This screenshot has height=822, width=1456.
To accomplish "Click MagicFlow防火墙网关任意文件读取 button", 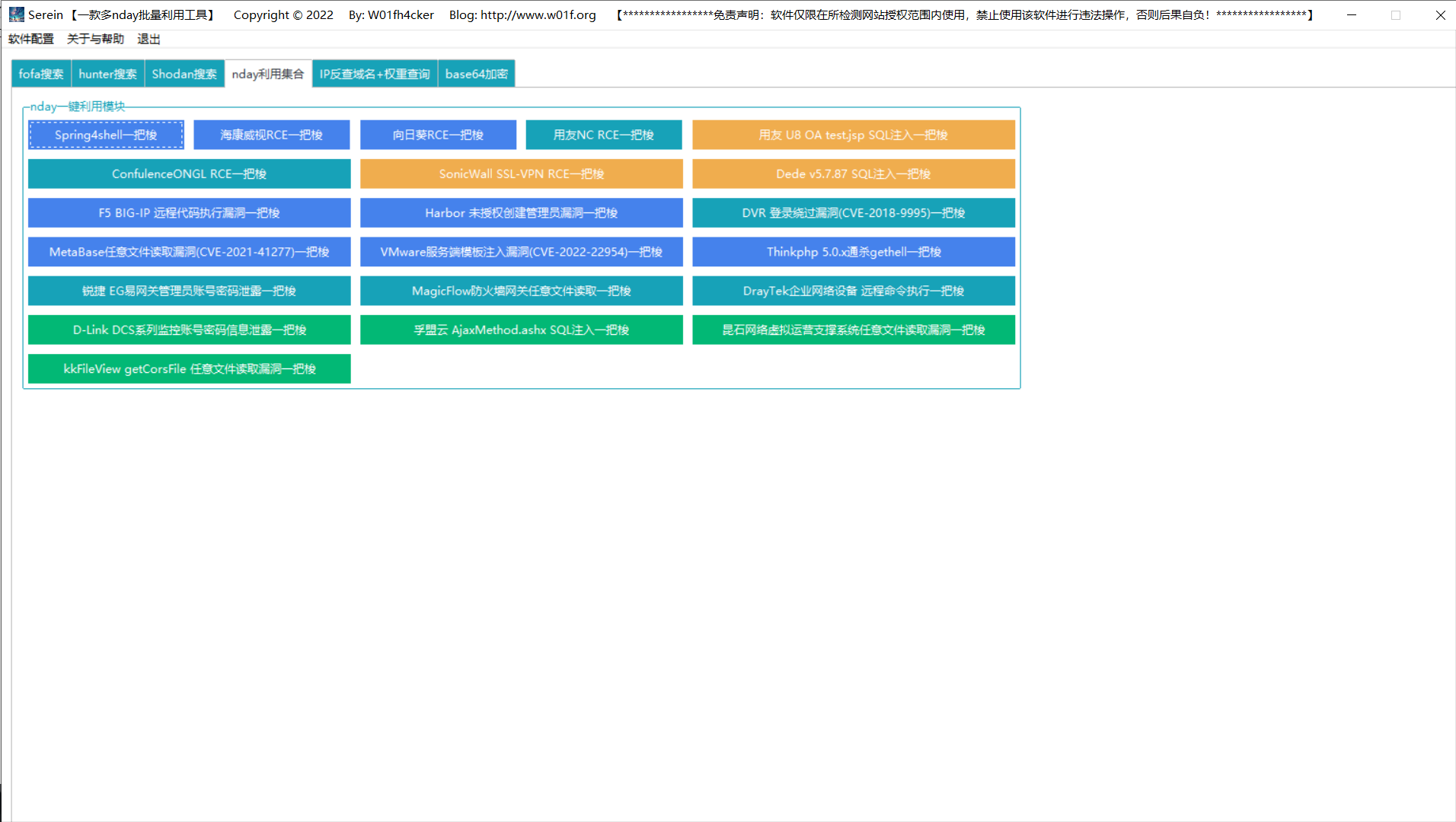I will click(x=522, y=291).
